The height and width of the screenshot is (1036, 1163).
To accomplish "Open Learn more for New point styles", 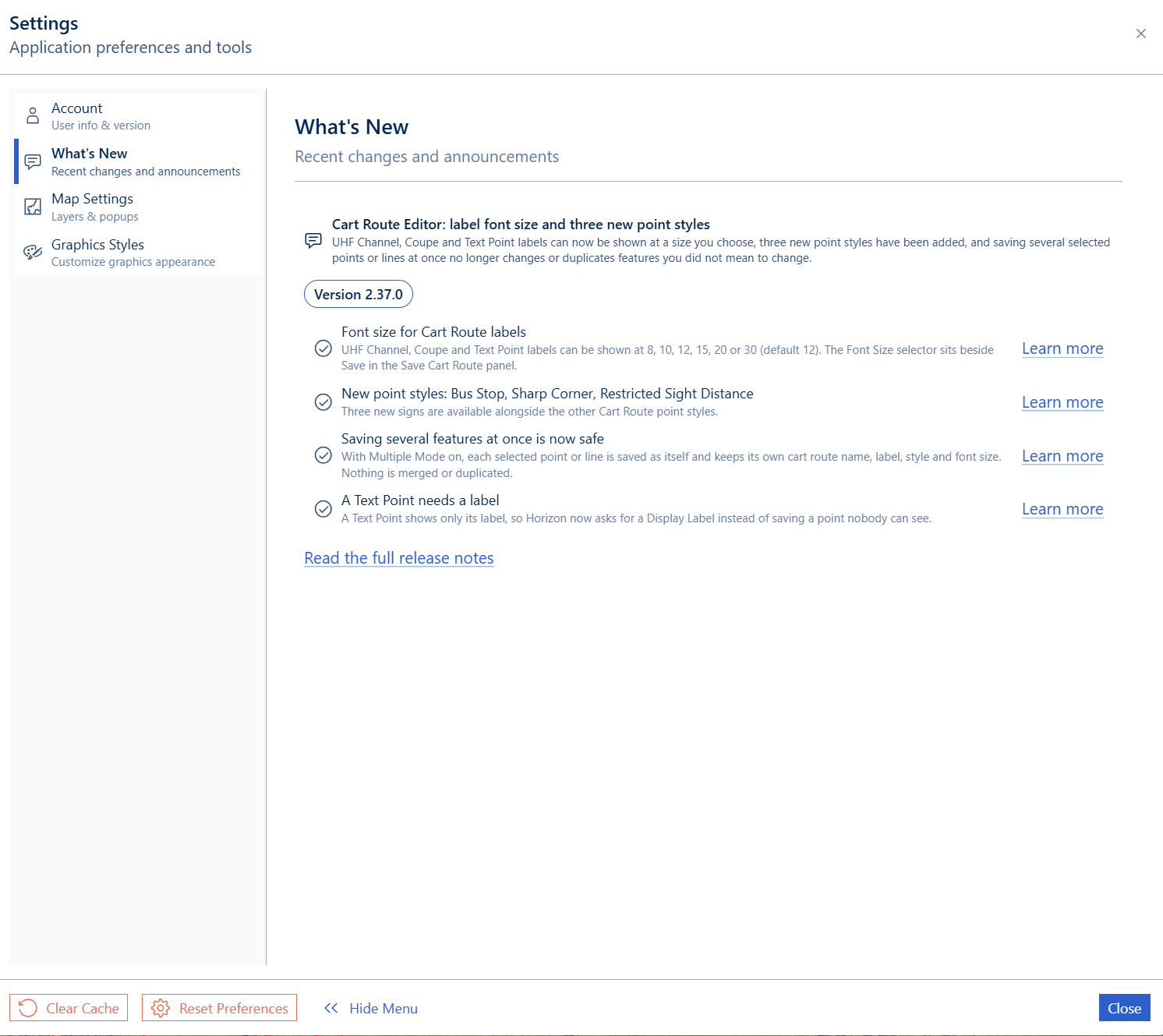I will point(1062,402).
